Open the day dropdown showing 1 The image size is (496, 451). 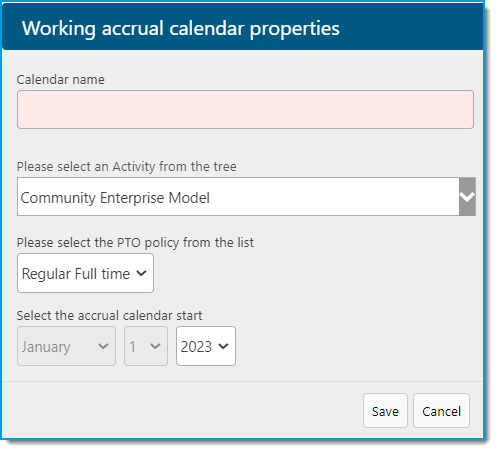tap(146, 346)
